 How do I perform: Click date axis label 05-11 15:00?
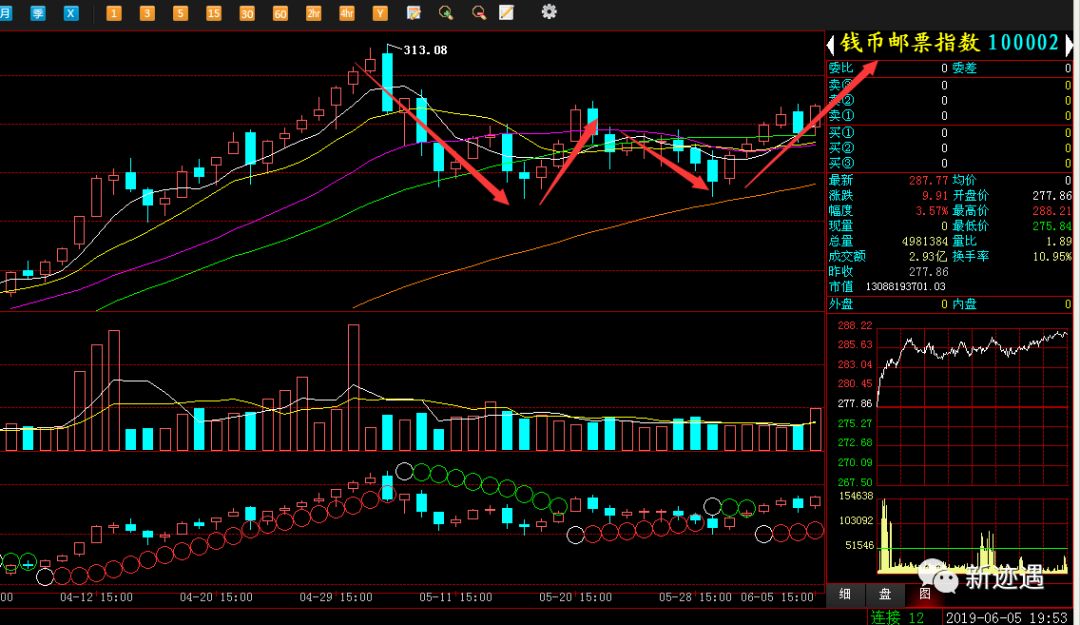[x=456, y=597]
